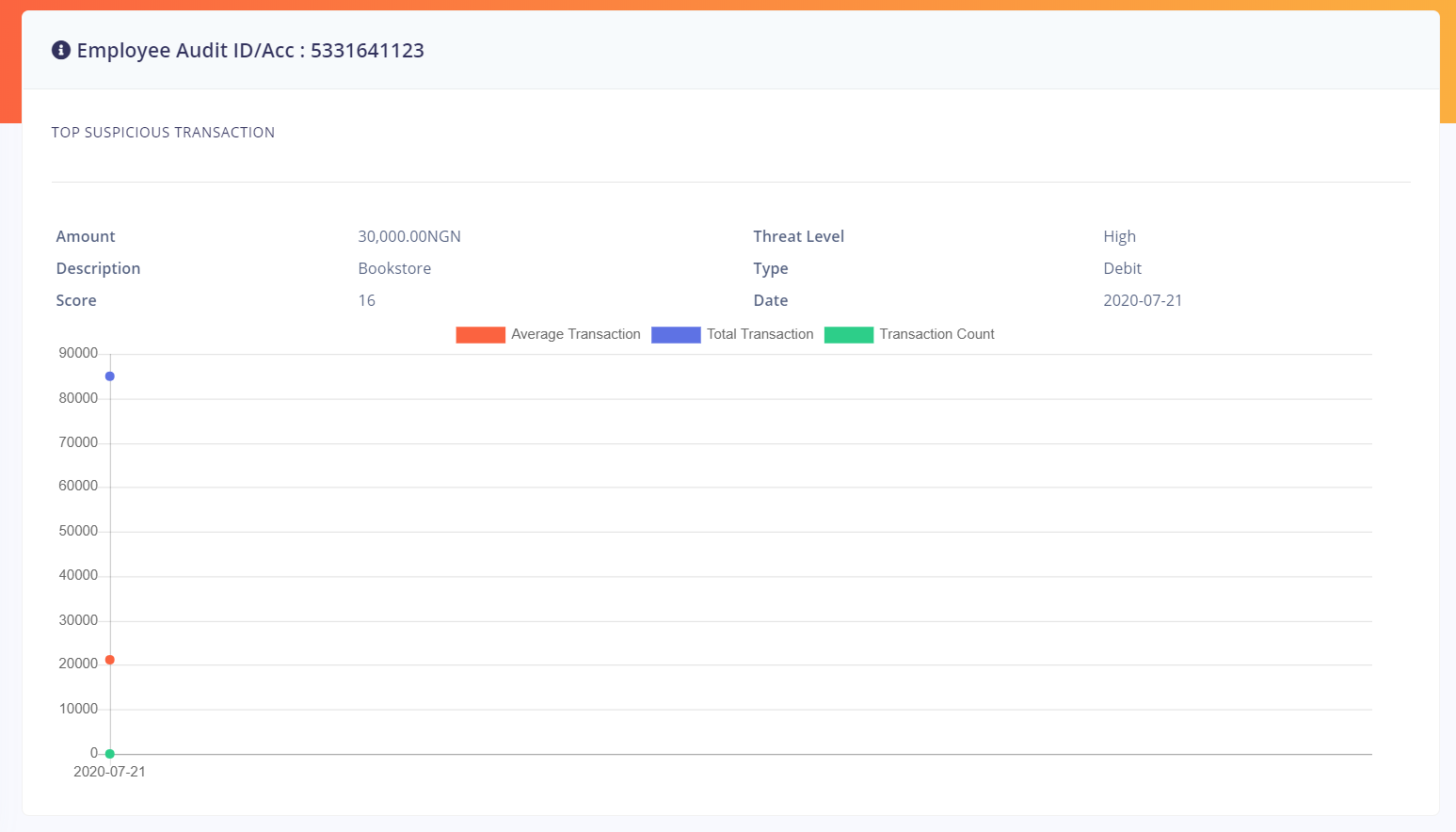The height and width of the screenshot is (832, 1456).
Task: Click the date value 2020-07-21
Action: tap(1144, 300)
